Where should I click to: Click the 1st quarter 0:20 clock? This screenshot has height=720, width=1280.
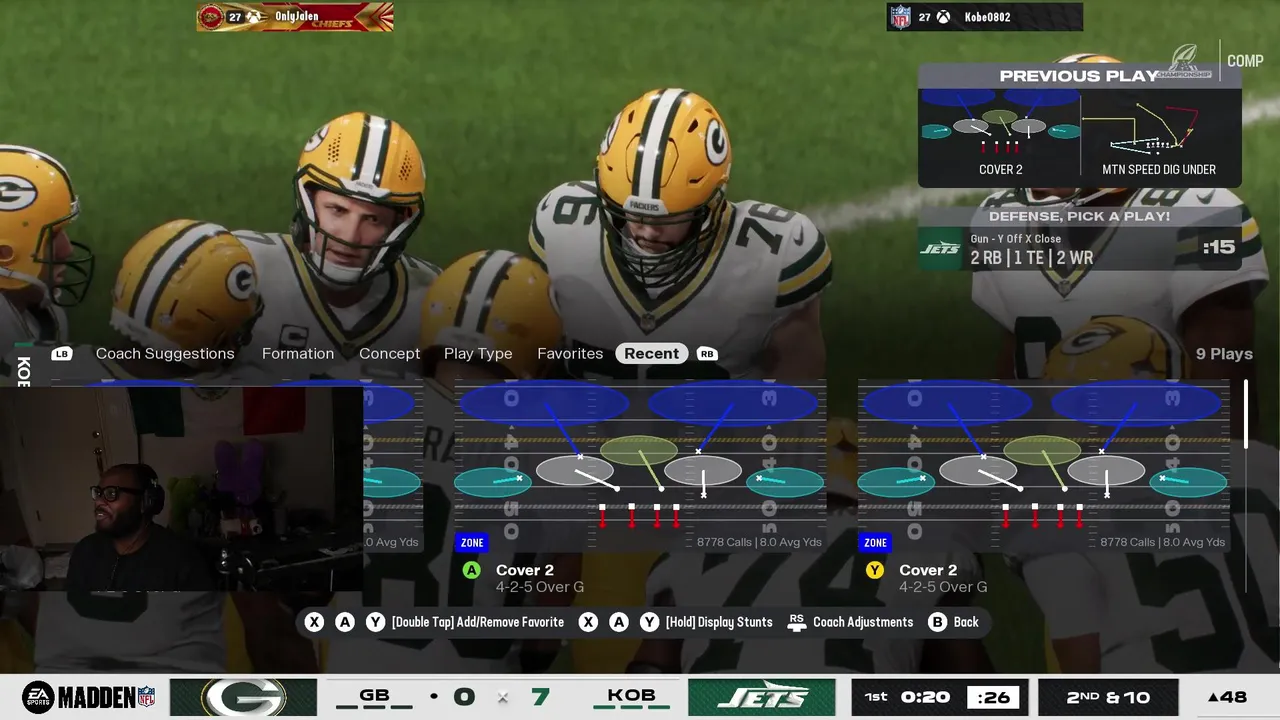point(906,697)
